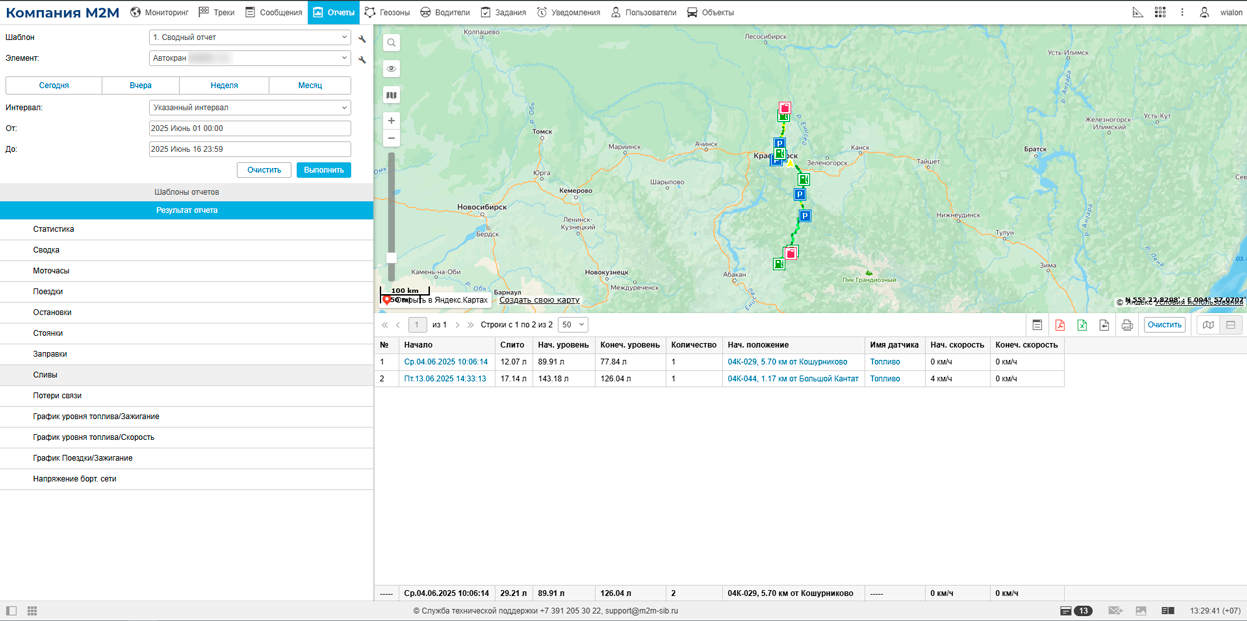Click the lower red fuel marker near Abakan
The image size is (1247, 621).
pos(791,253)
